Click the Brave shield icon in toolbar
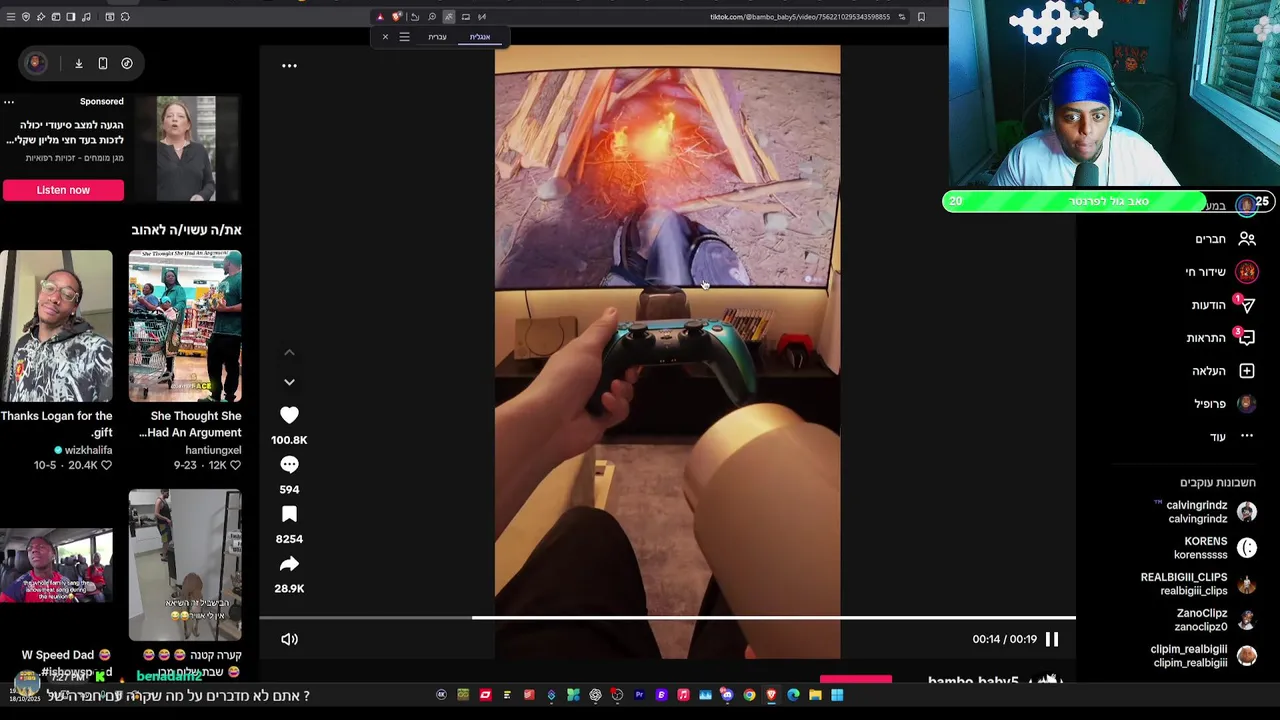 [397, 17]
